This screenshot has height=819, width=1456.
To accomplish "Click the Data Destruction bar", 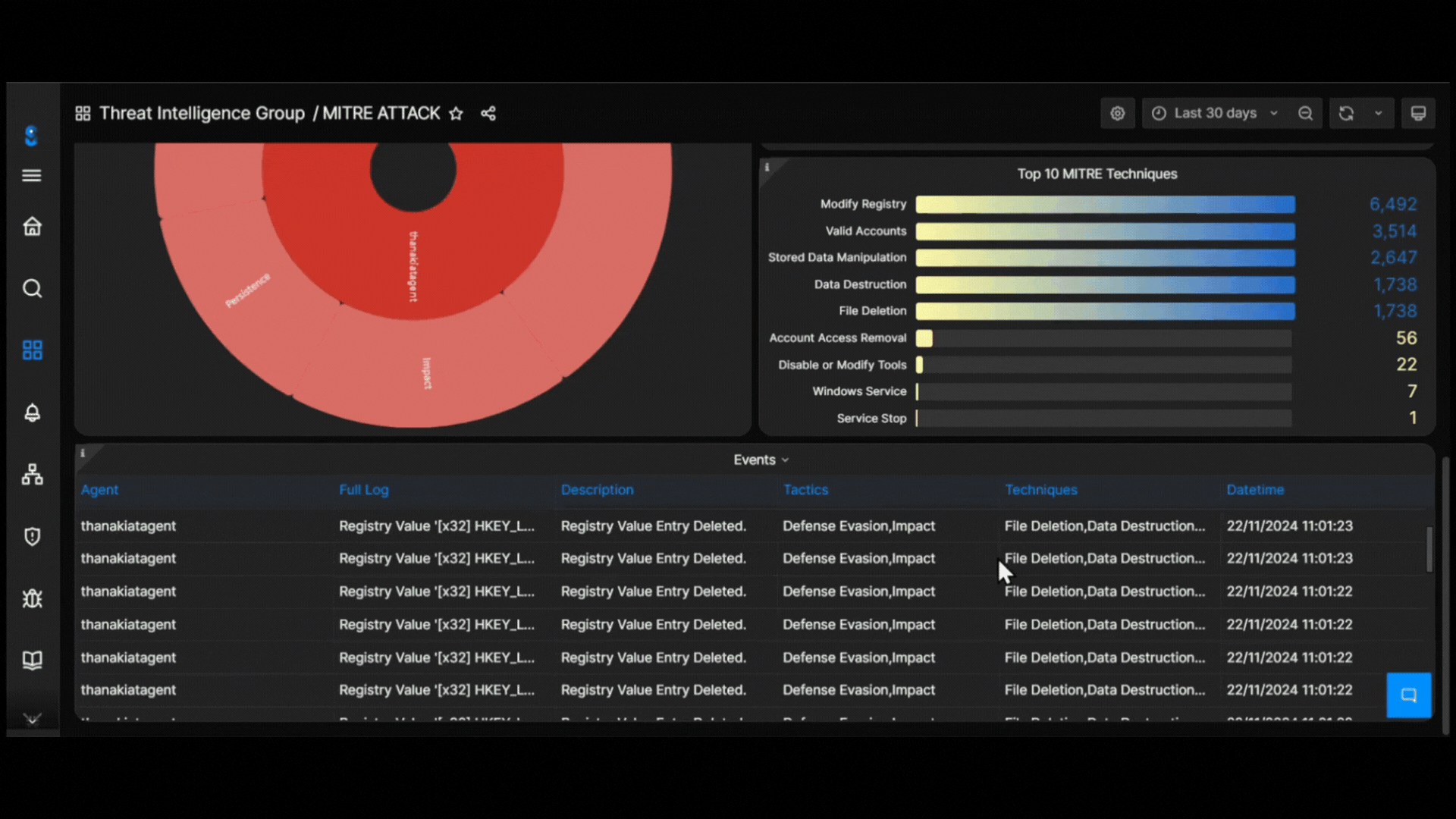I will (x=1105, y=284).
